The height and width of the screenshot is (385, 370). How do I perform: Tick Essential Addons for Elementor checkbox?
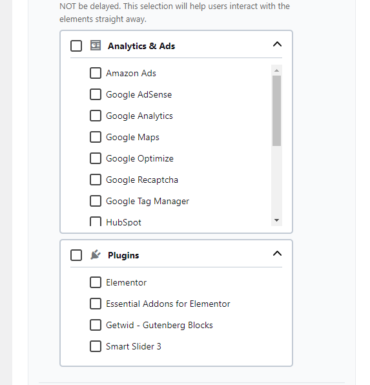pyautogui.click(x=96, y=304)
